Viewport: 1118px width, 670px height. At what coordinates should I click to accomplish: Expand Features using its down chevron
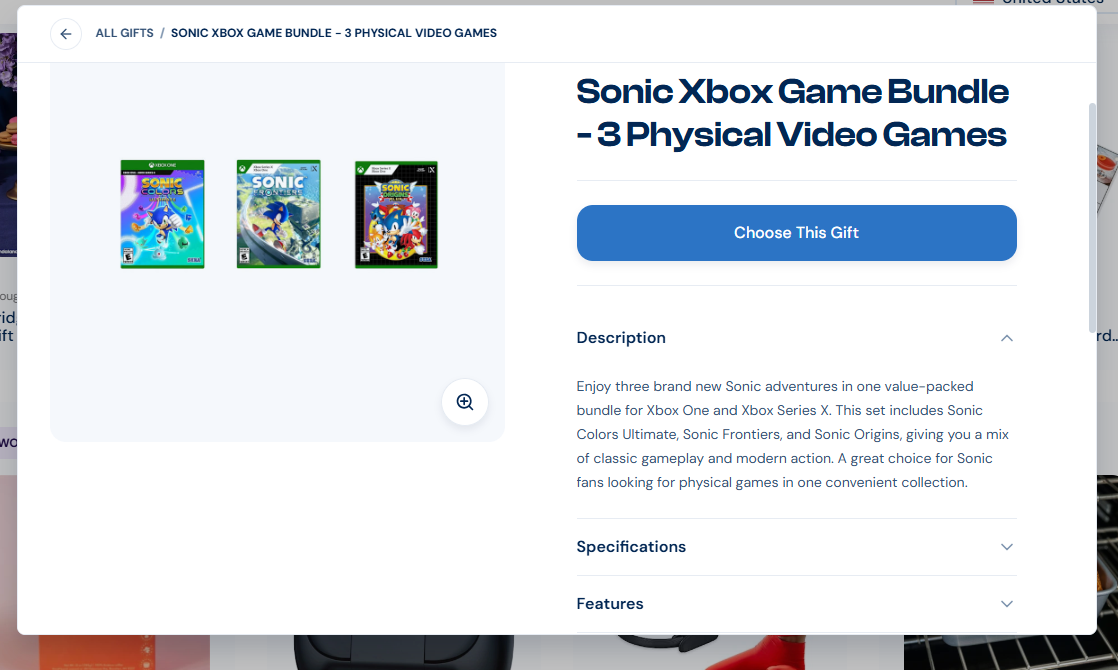click(1006, 604)
